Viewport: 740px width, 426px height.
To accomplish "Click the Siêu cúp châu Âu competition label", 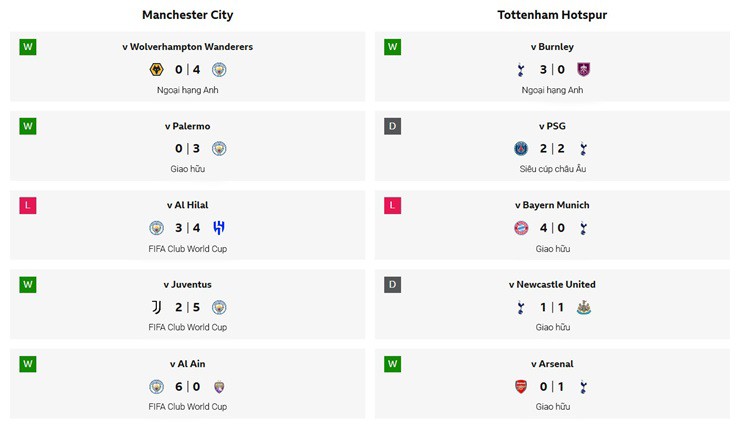I will [x=553, y=169].
